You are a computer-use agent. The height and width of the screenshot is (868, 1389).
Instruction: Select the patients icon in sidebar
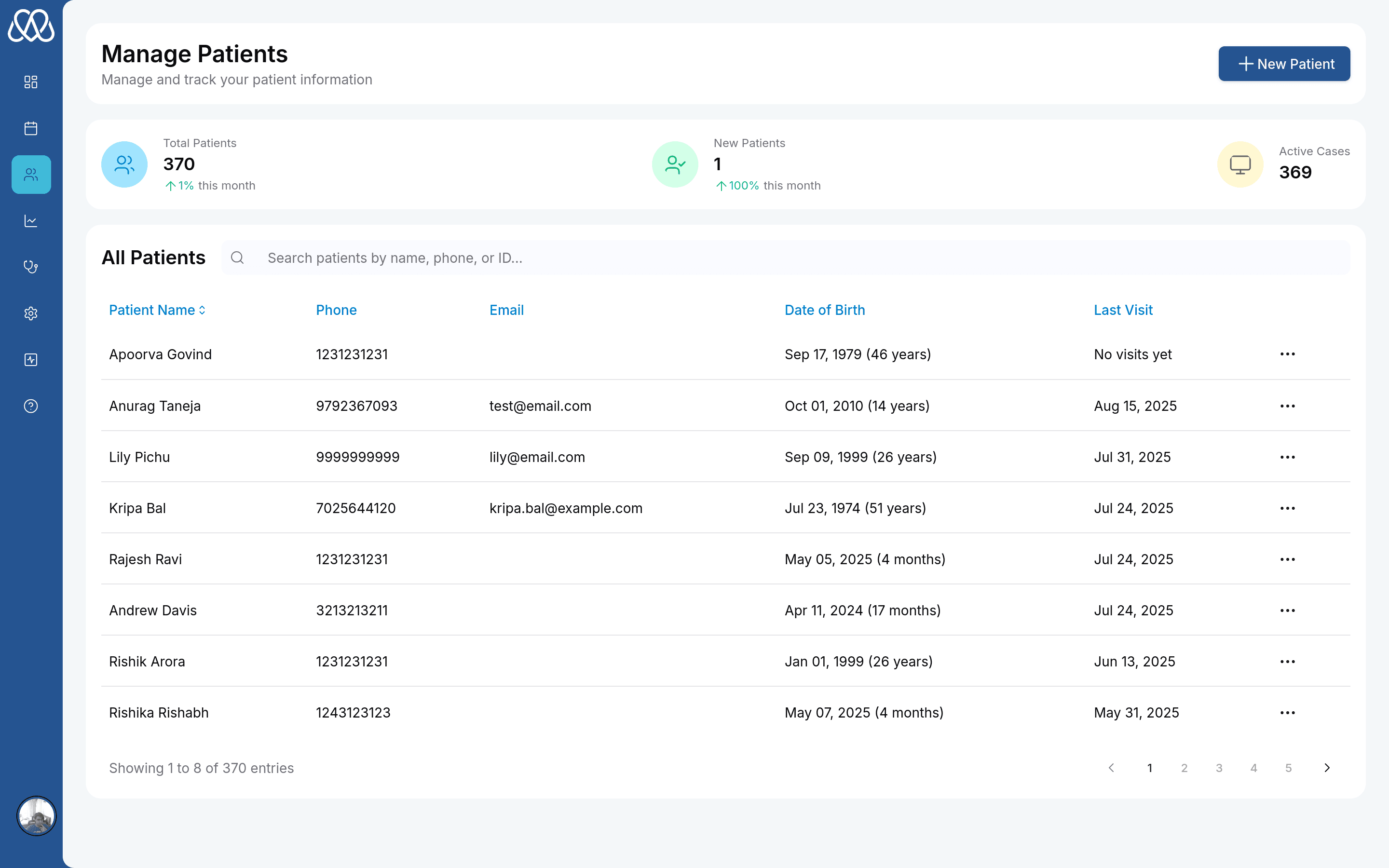click(x=31, y=175)
